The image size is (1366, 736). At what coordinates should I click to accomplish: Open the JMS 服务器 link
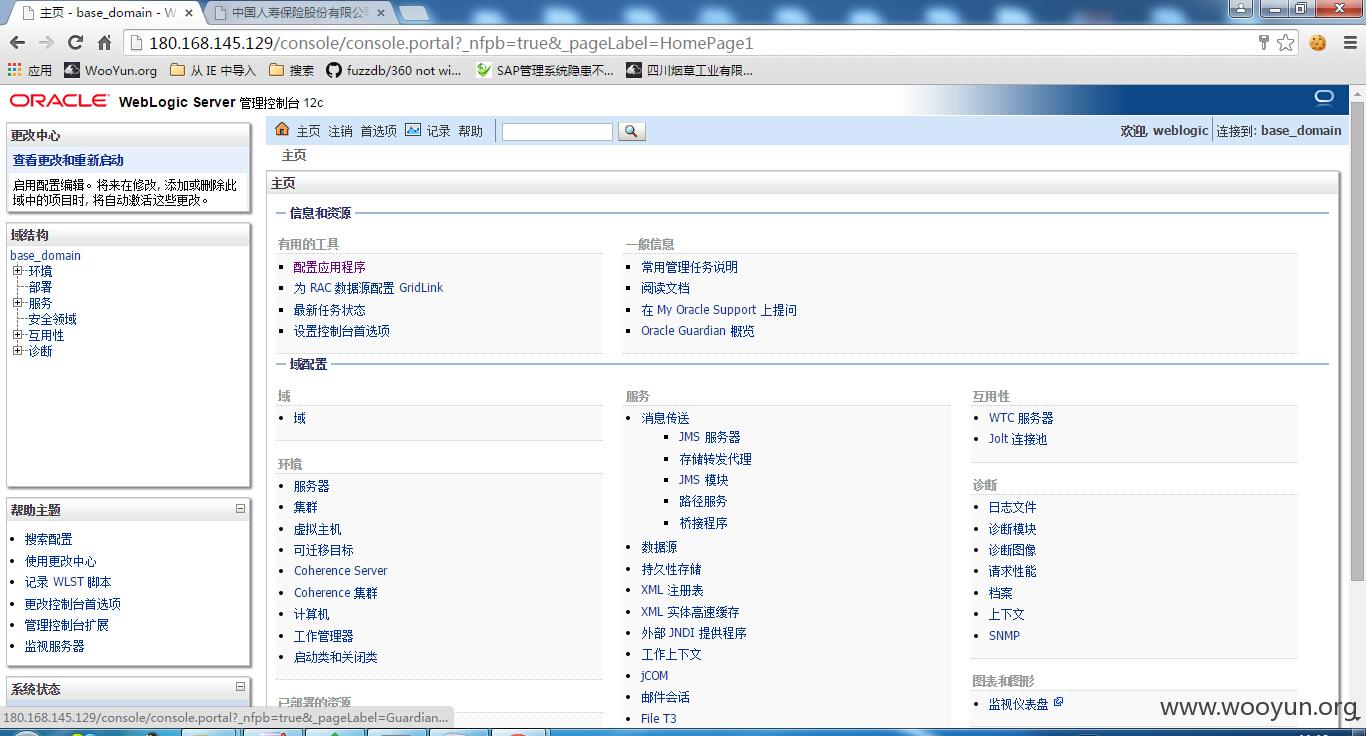(709, 437)
